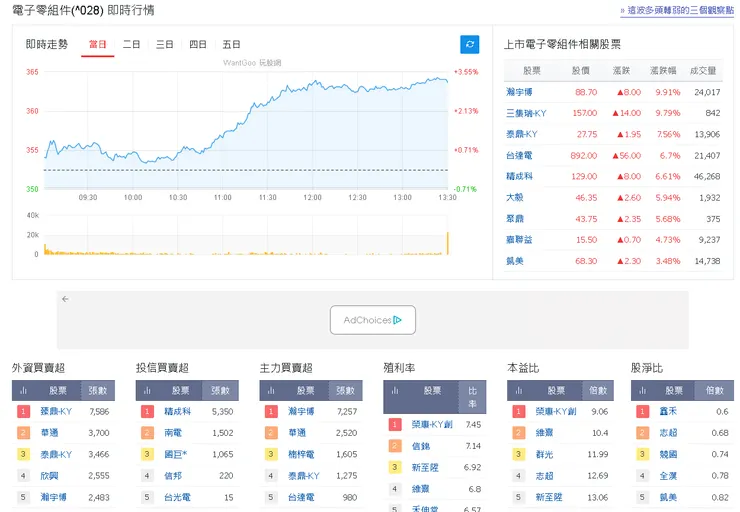The width and height of the screenshot is (740, 512).
Task: Click the 成交量 column header
Action: [x=703, y=71]
